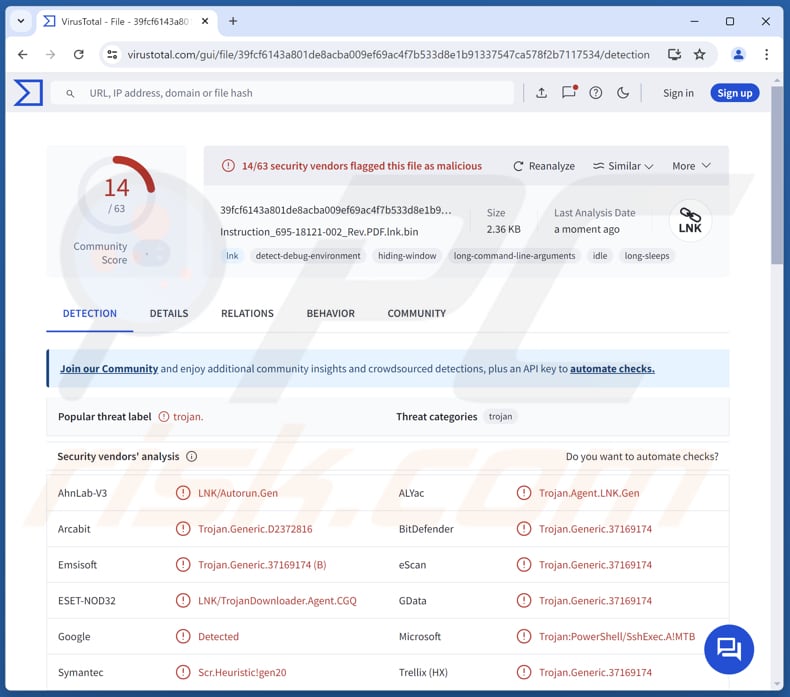Click the Trellix (HX) vendor name
This screenshot has height=697, width=790.
click(x=423, y=672)
